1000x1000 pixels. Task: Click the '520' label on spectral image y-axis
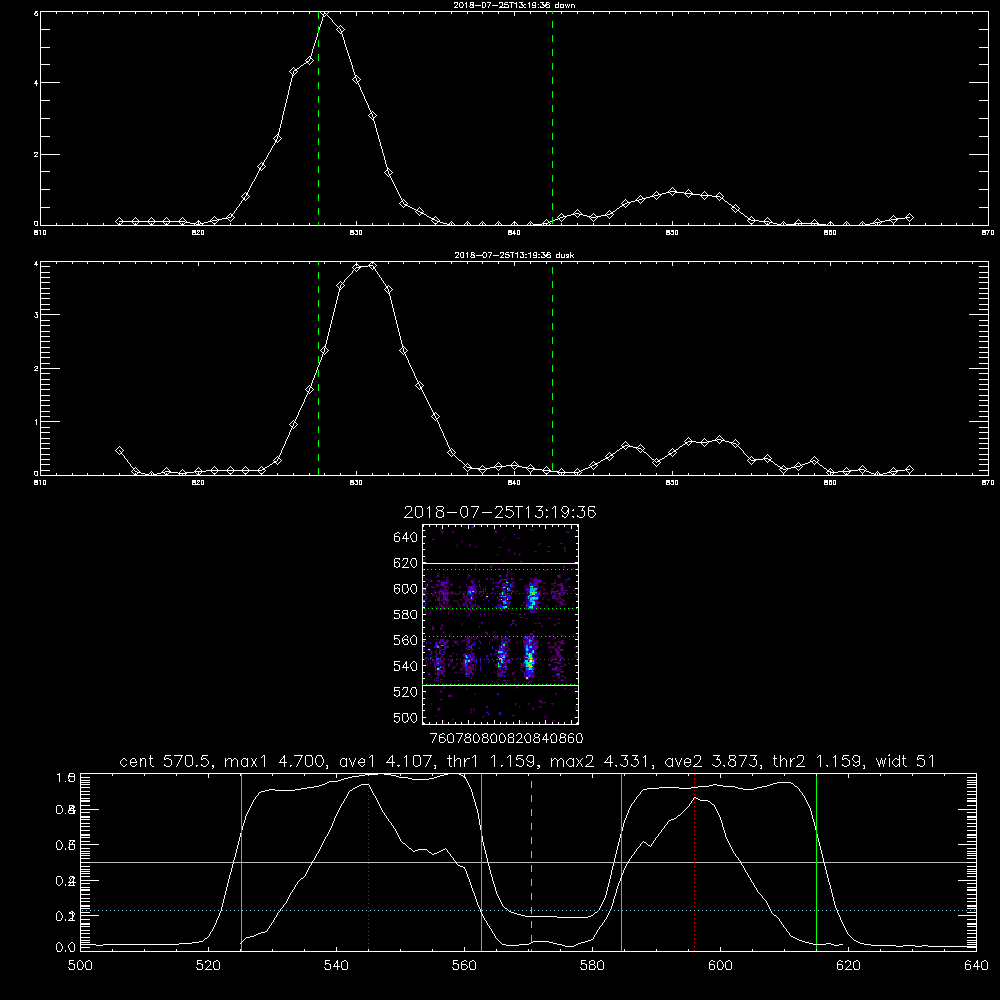click(x=406, y=692)
